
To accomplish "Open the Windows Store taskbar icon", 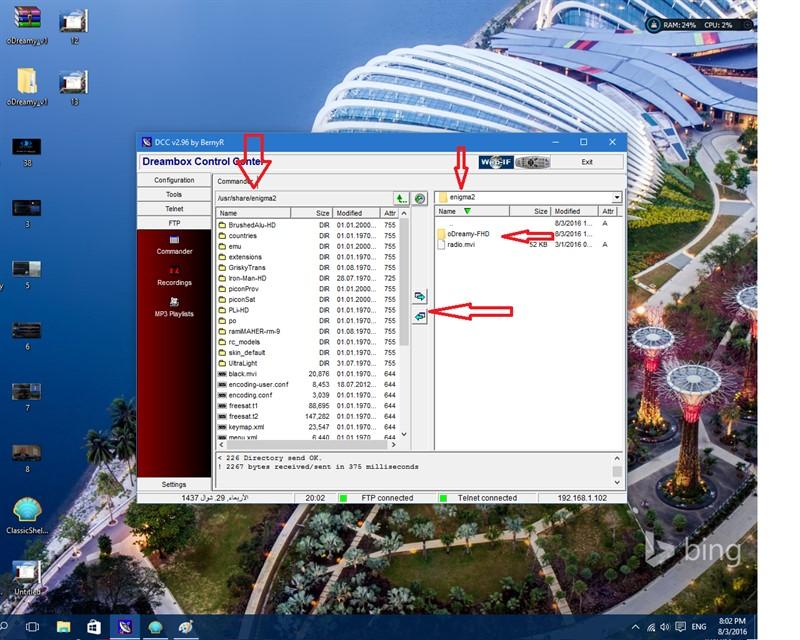I will click(x=94, y=627).
